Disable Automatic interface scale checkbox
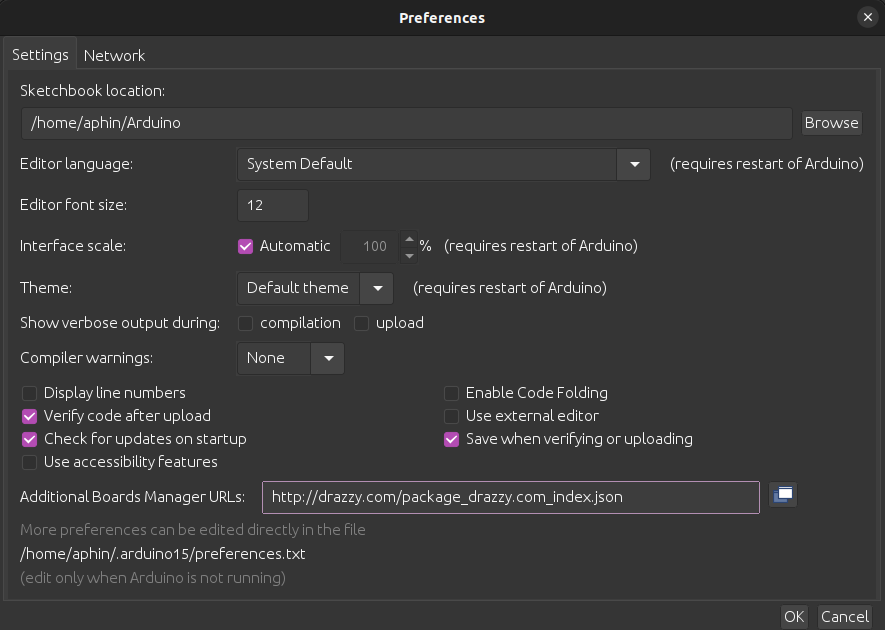This screenshot has width=885, height=630. click(x=245, y=246)
